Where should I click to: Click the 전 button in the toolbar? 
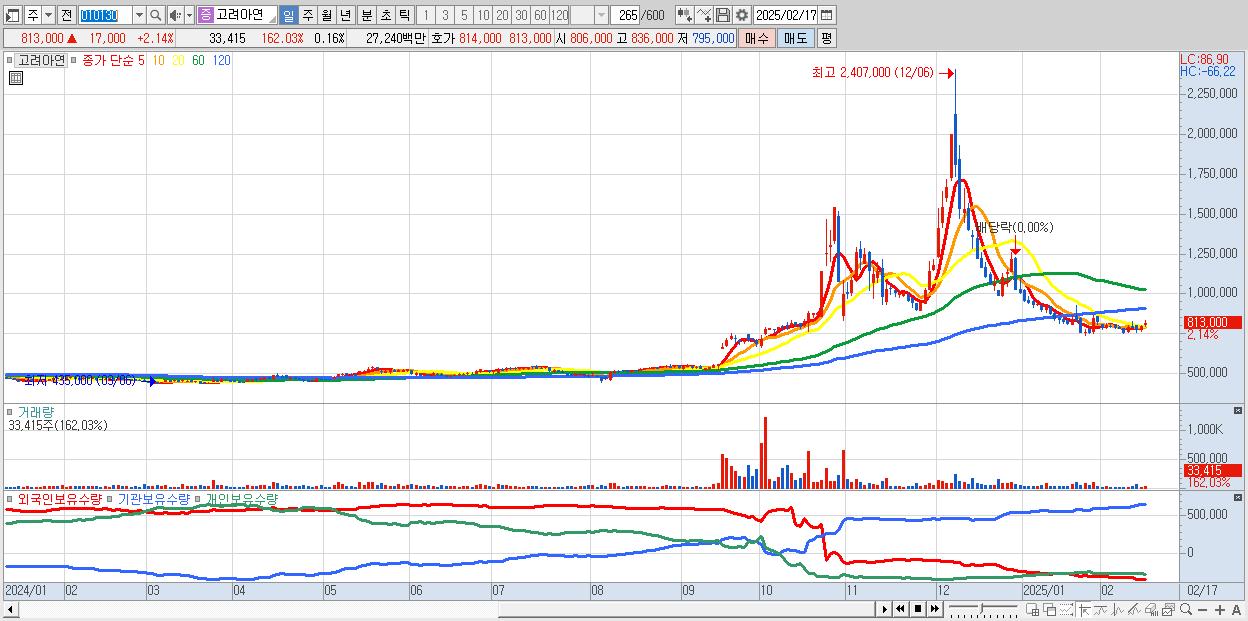point(66,15)
